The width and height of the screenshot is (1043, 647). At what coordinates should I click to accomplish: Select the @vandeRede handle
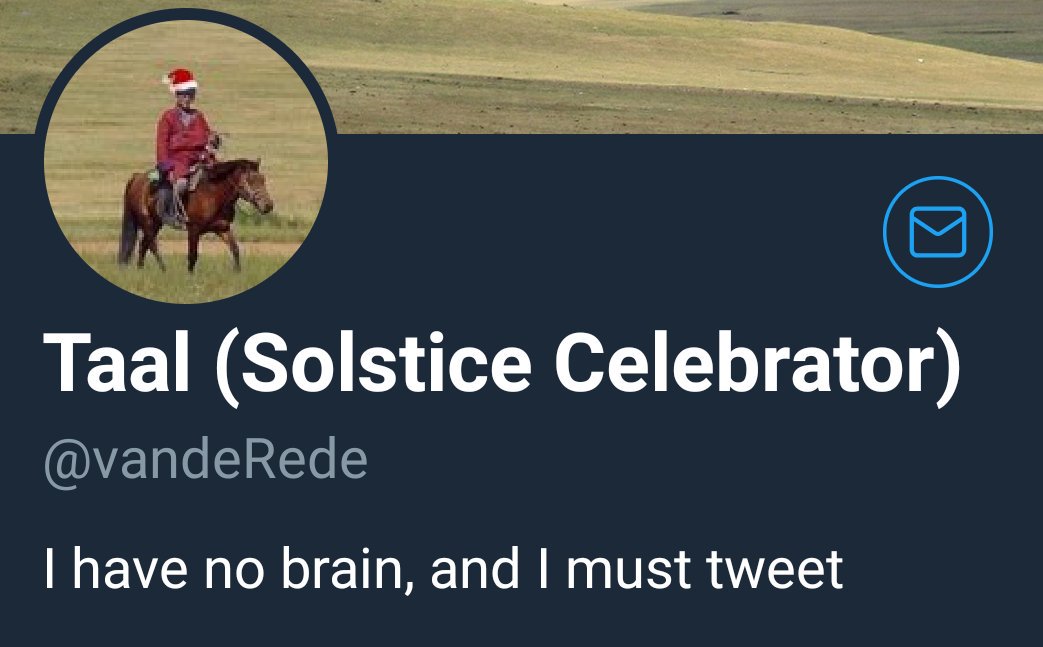point(206,460)
